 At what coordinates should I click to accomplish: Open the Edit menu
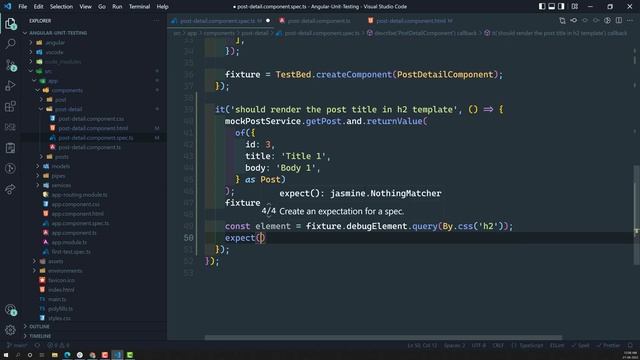[x=38, y=7]
